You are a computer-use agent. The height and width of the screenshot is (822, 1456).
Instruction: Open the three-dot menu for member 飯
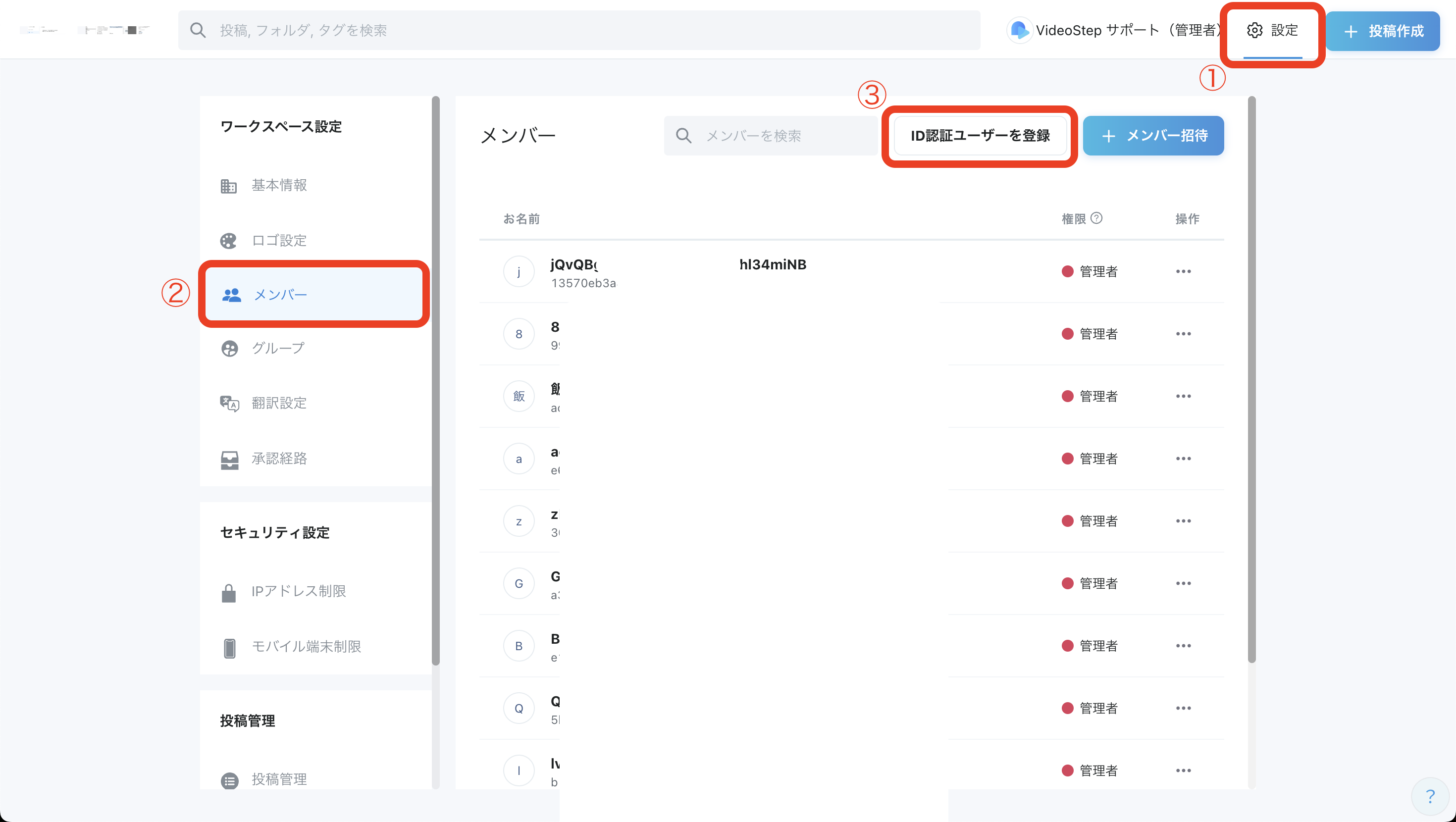click(1183, 396)
